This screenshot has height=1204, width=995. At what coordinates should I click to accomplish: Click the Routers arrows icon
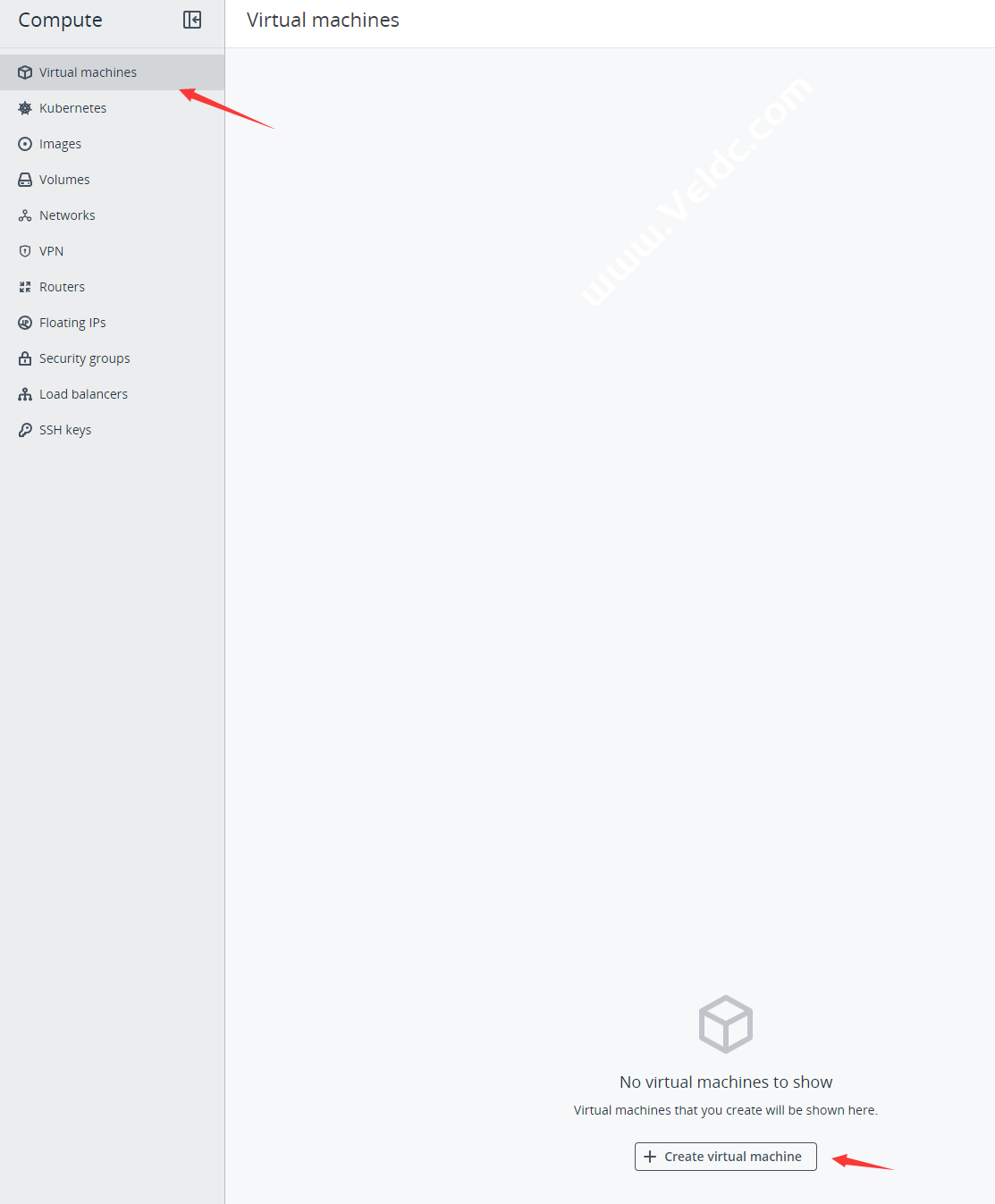pyautogui.click(x=25, y=287)
